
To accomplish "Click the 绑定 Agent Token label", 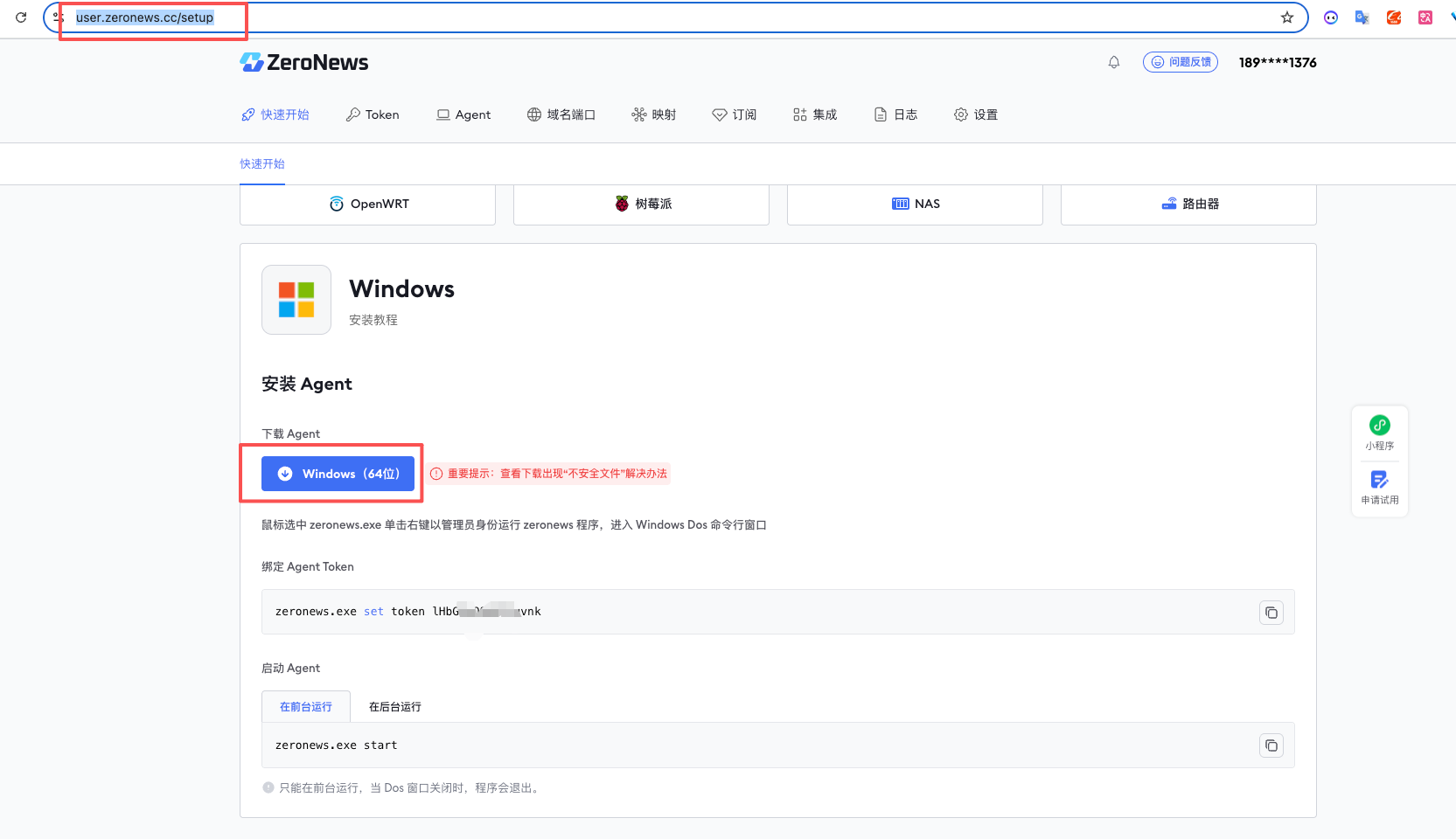I will [x=308, y=566].
